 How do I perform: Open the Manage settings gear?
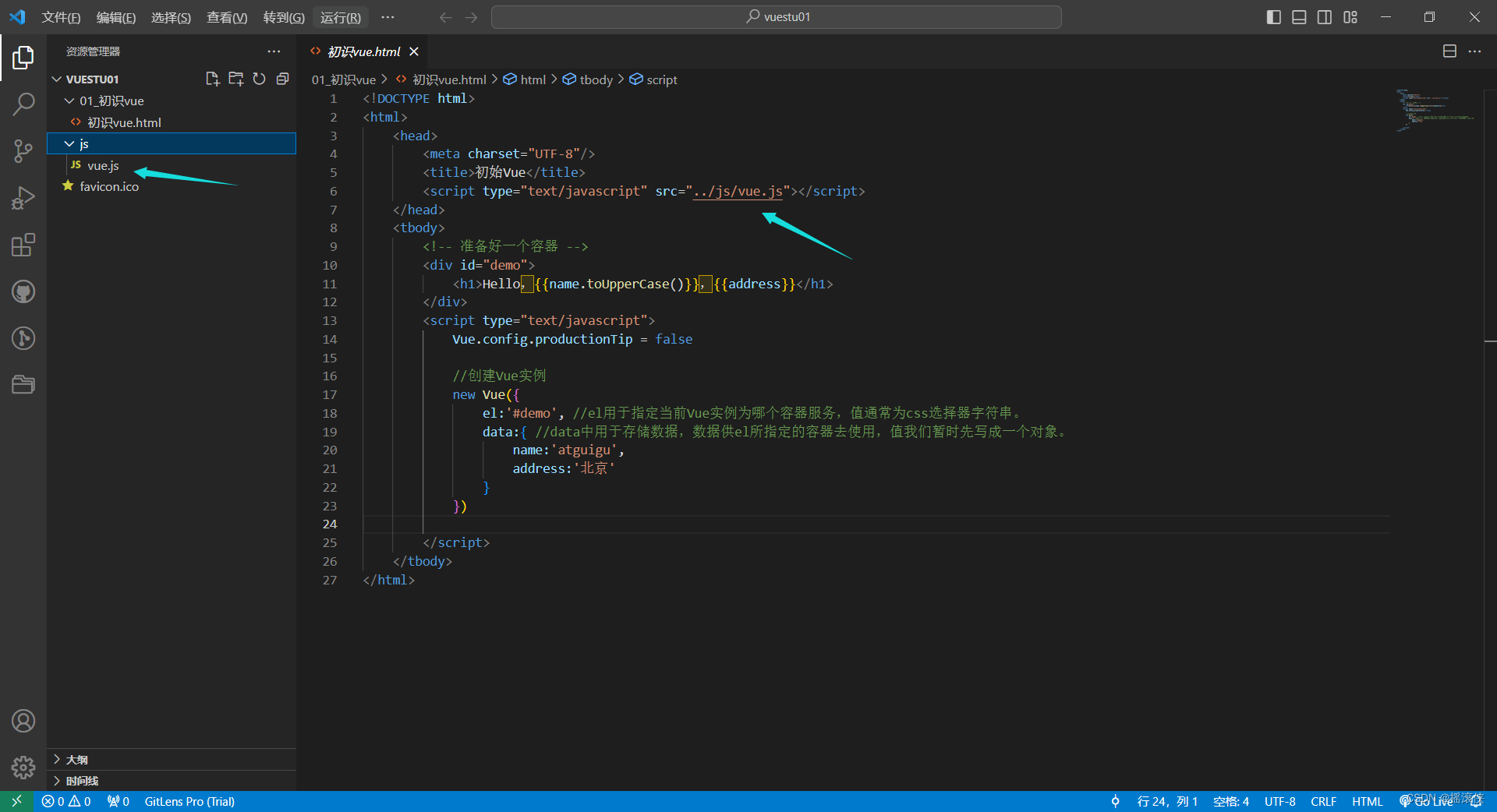23,768
